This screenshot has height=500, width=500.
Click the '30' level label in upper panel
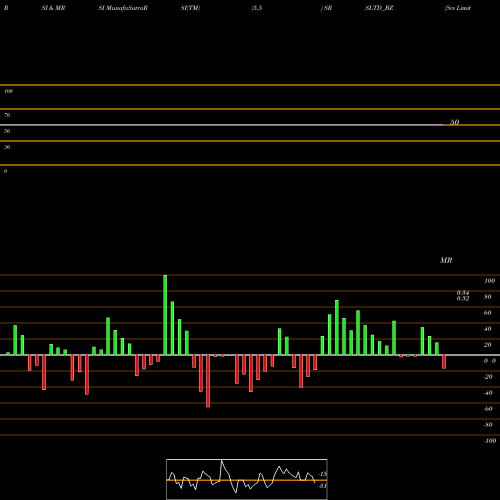pyautogui.click(x=7, y=147)
